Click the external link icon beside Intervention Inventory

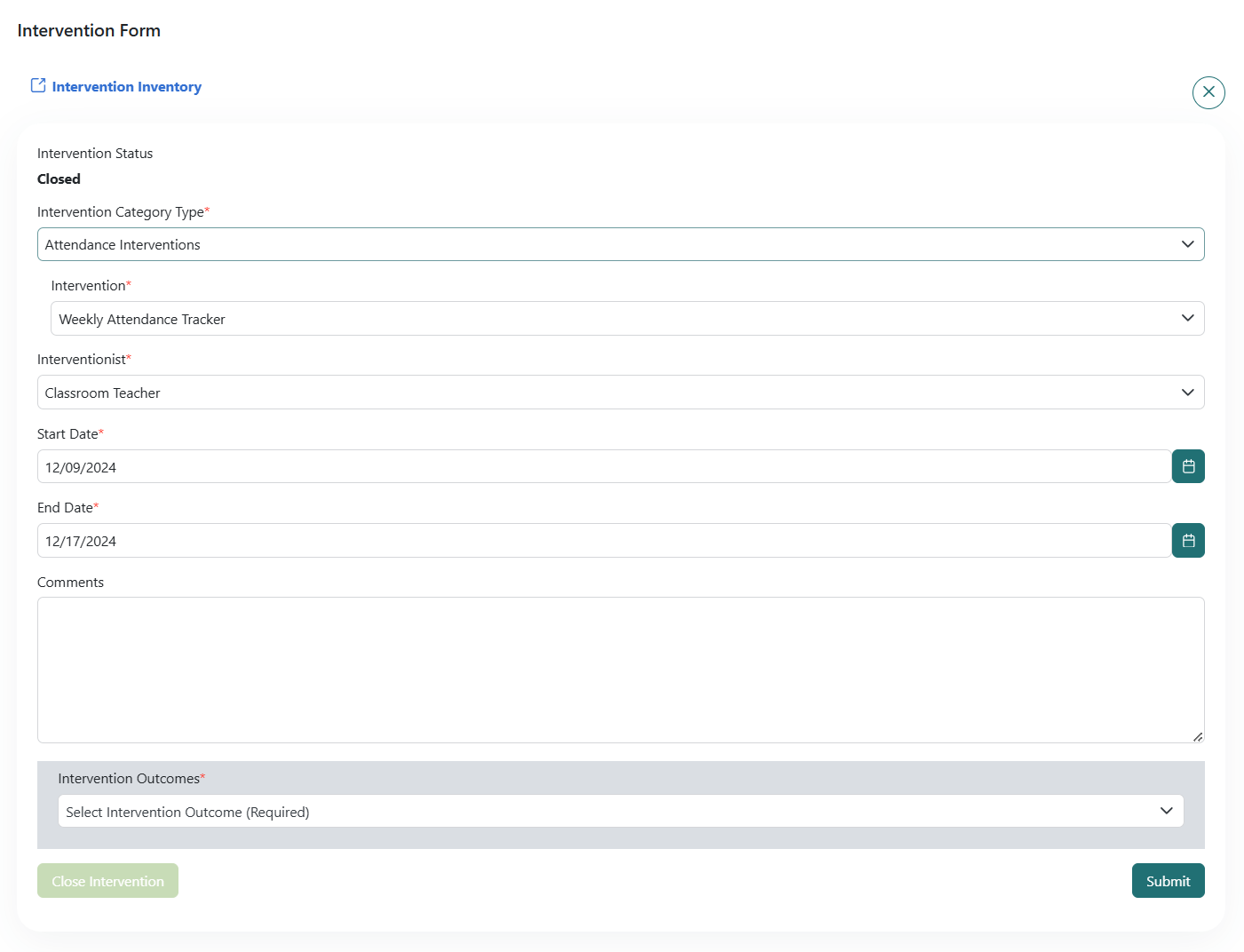point(38,85)
